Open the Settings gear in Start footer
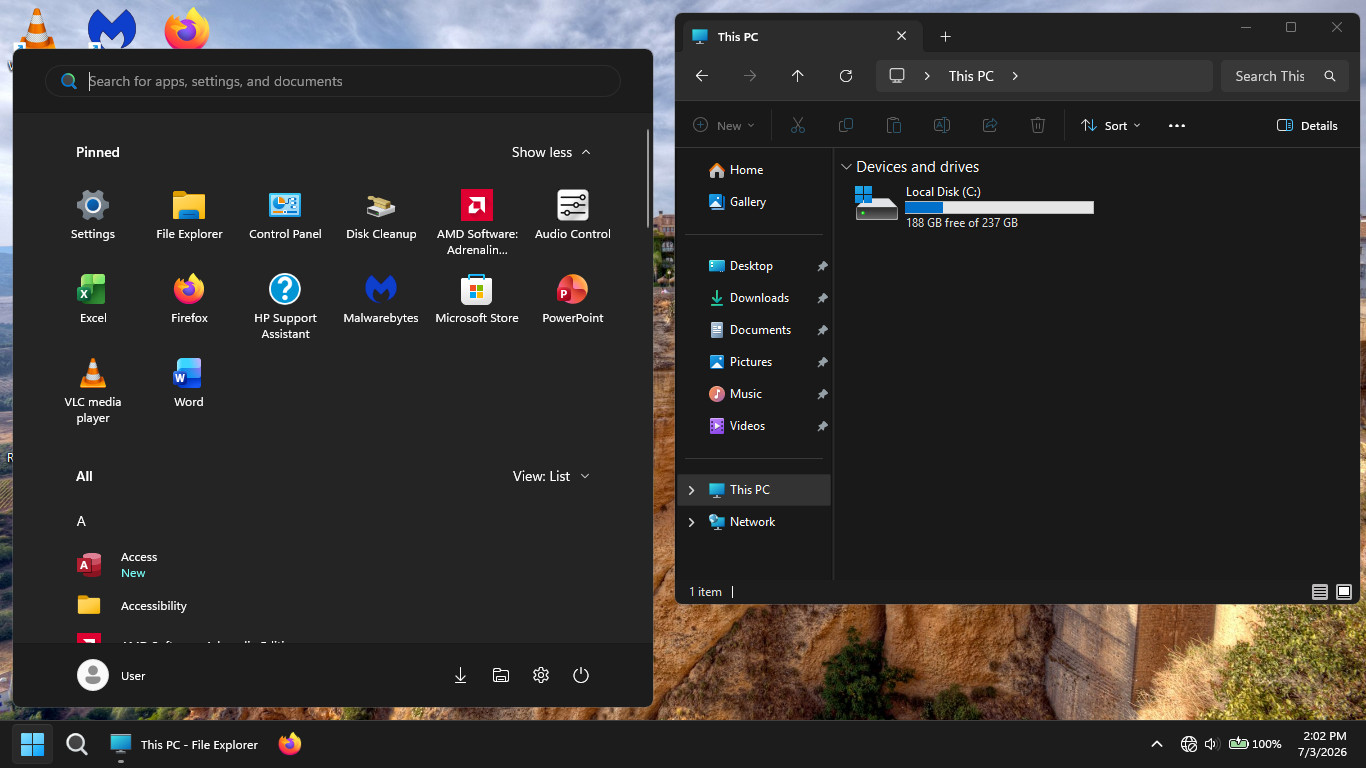1366x768 pixels. [541, 675]
